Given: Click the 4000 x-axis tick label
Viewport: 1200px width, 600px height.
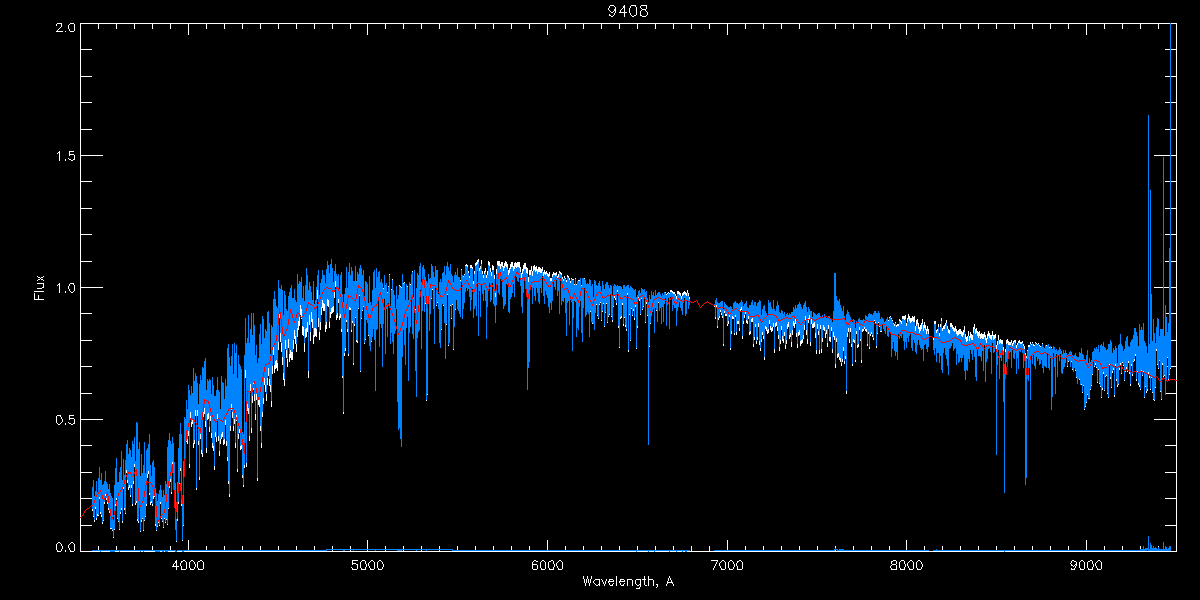Looking at the screenshot, I should 188,565.
